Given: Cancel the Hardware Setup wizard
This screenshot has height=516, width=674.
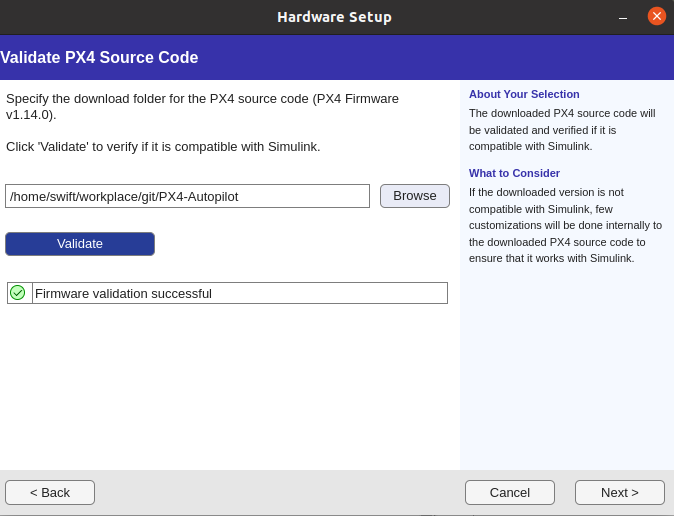Looking at the screenshot, I should tap(510, 492).
